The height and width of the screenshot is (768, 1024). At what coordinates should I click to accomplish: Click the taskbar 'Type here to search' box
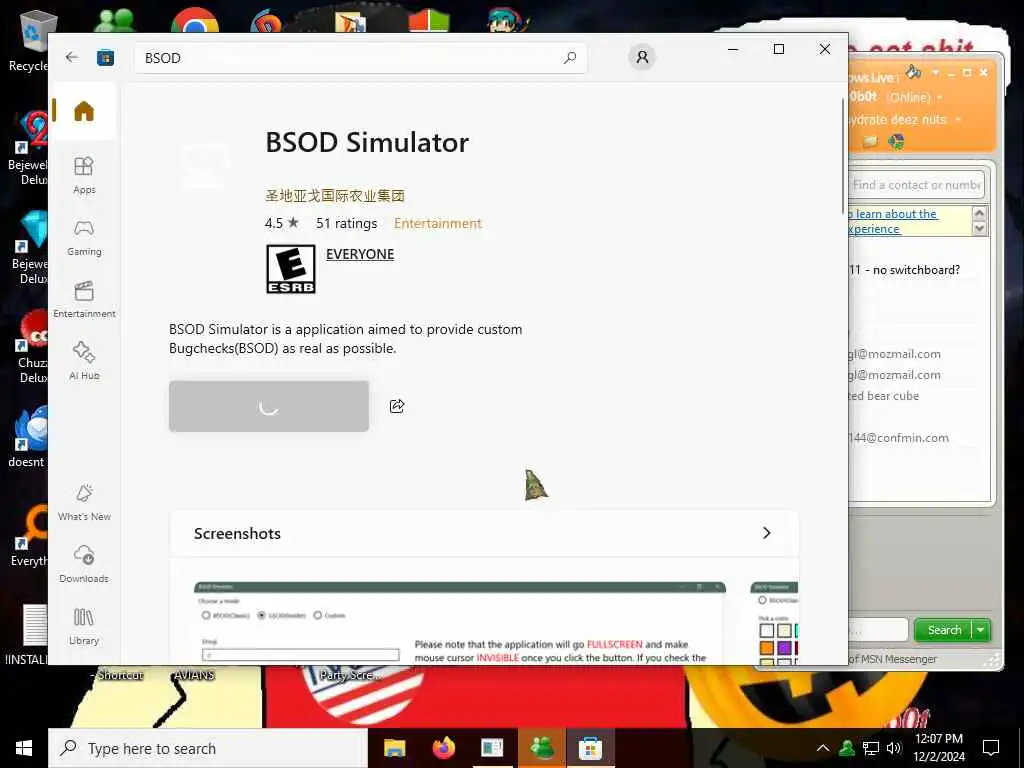[x=208, y=748]
